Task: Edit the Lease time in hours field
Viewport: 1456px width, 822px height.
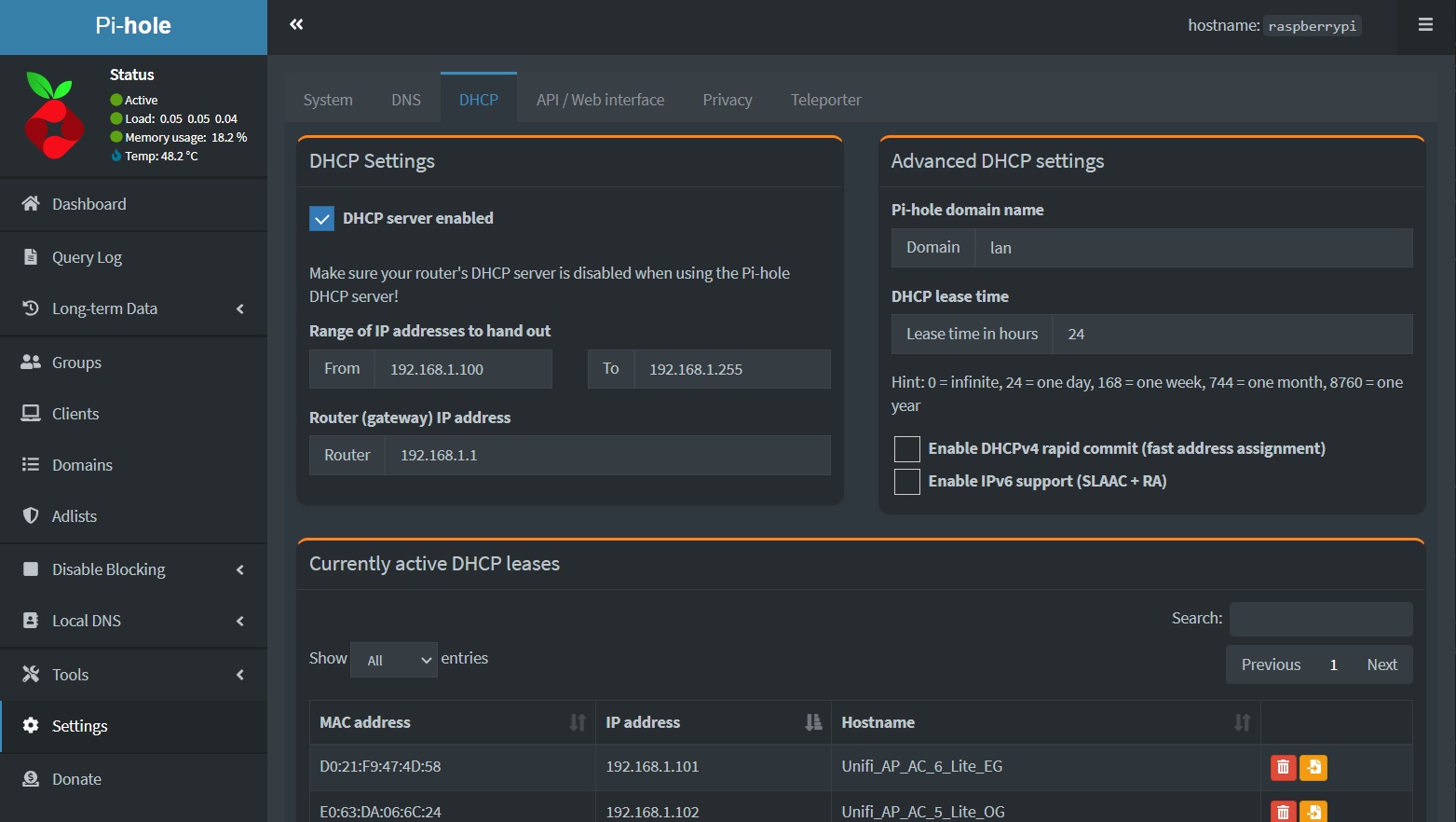Action: click(x=1232, y=334)
